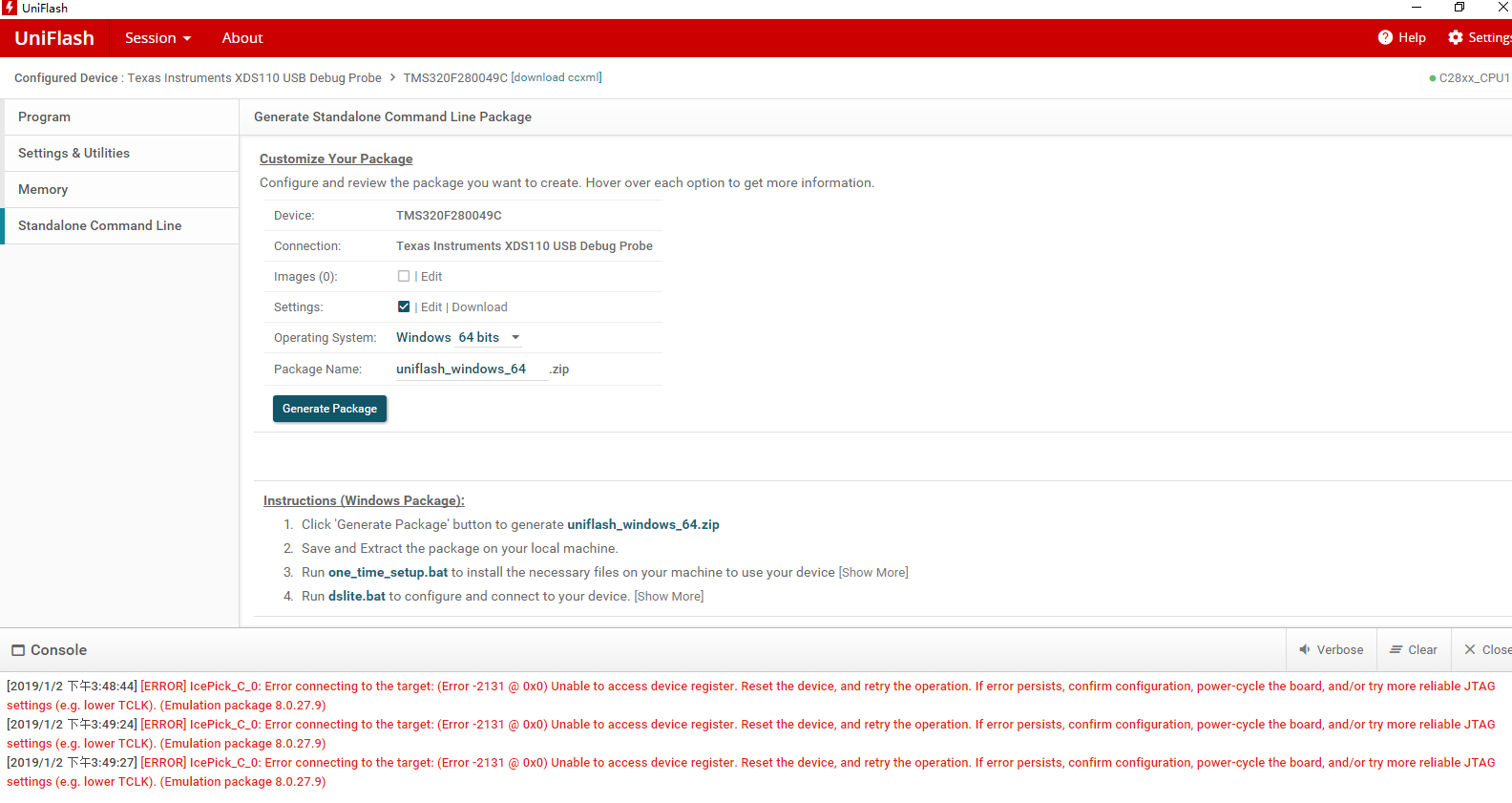Screen dimensions: 1512x803
Task: Open the Settings gear icon
Action: point(1455,37)
